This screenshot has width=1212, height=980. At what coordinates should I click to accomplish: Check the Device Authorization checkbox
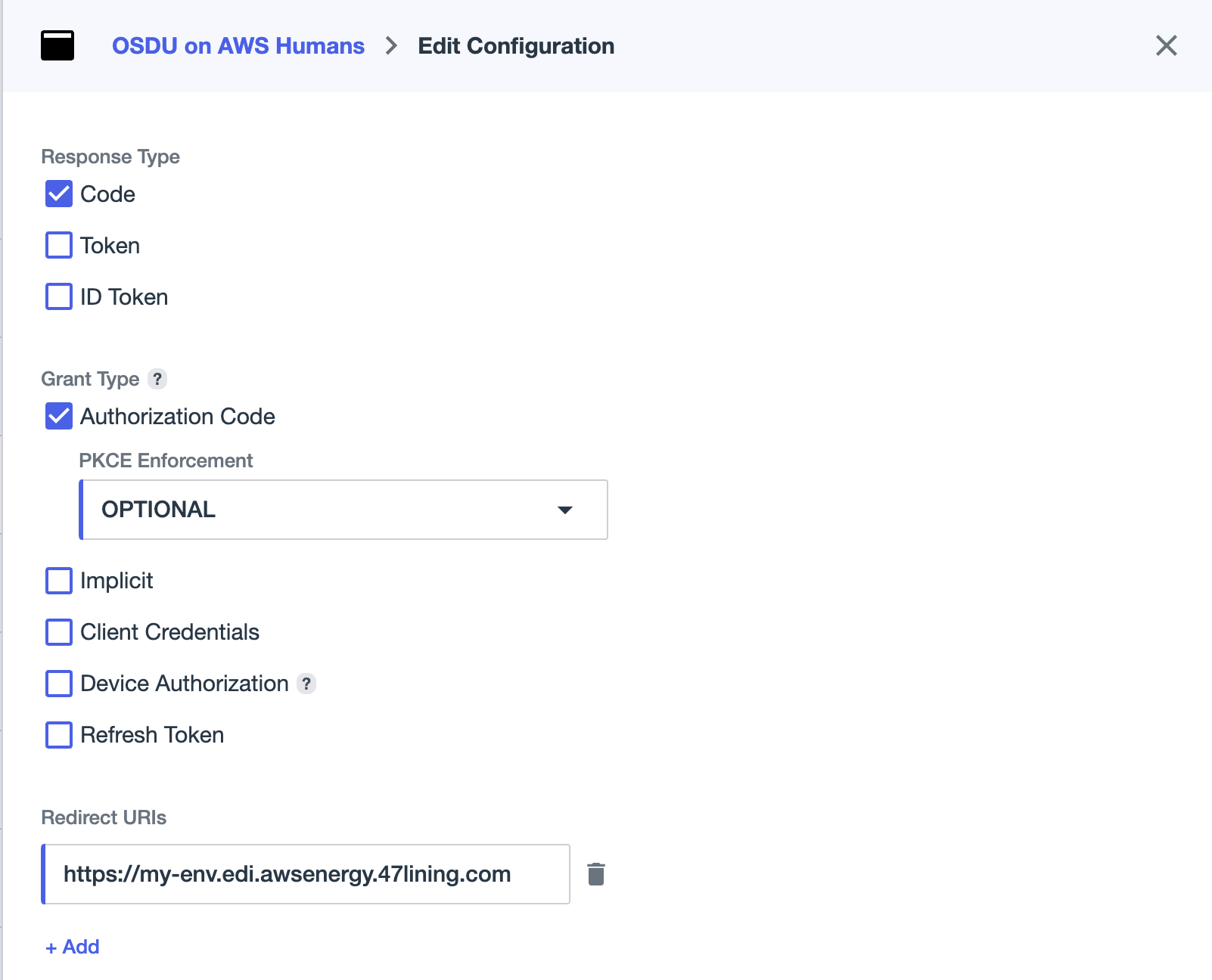coord(59,684)
